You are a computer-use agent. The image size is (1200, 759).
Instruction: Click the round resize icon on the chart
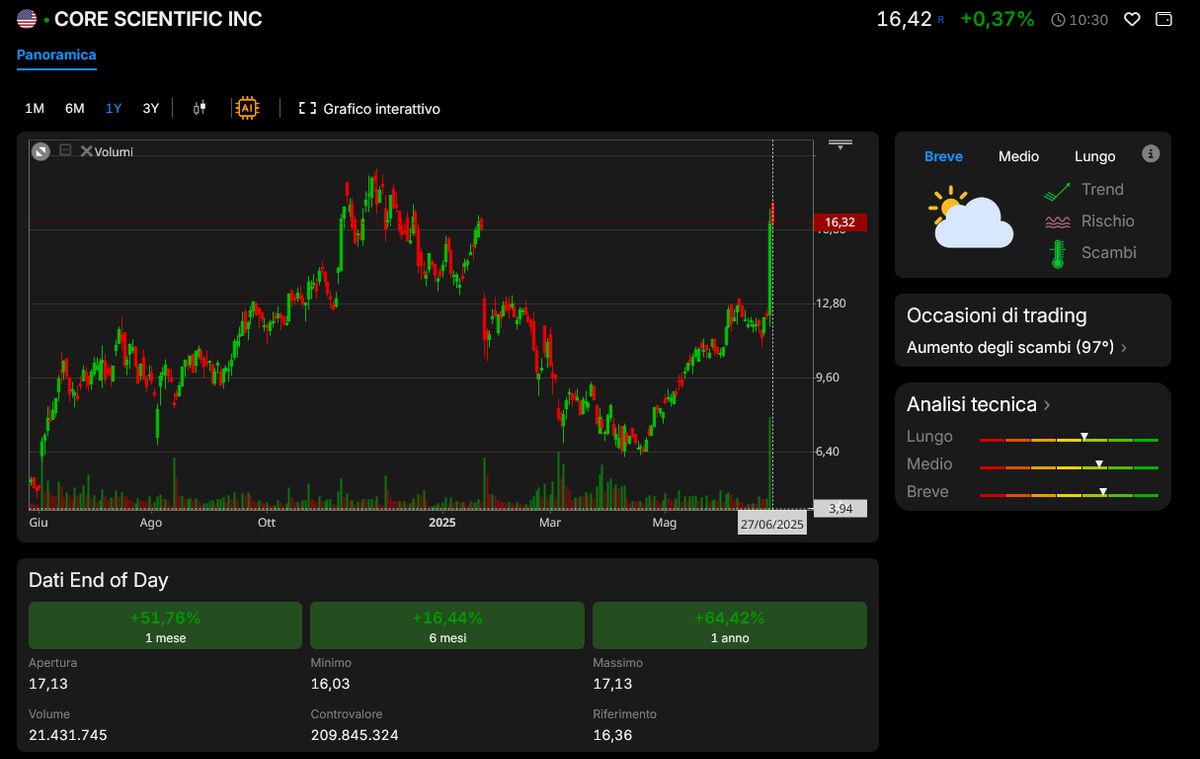pyautogui.click(x=40, y=151)
